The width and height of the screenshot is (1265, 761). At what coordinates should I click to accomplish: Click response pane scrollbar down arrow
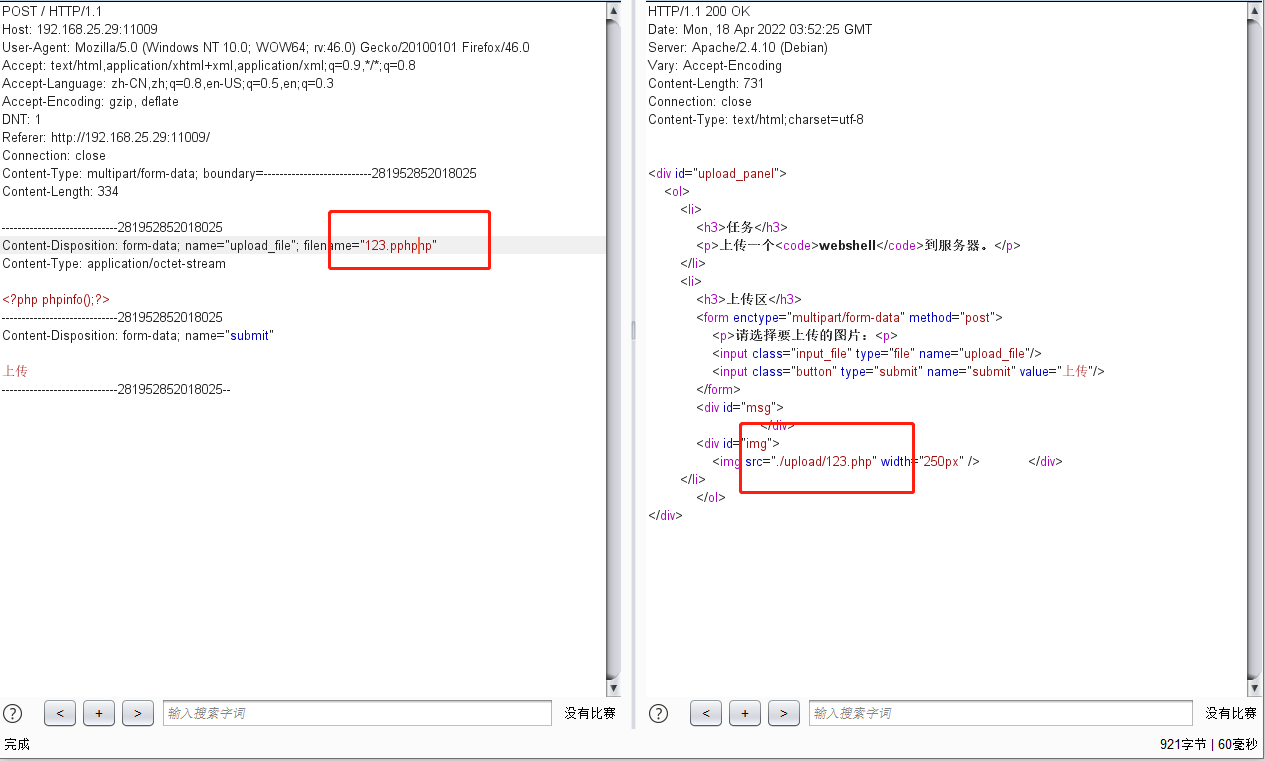coord(1255,688)
